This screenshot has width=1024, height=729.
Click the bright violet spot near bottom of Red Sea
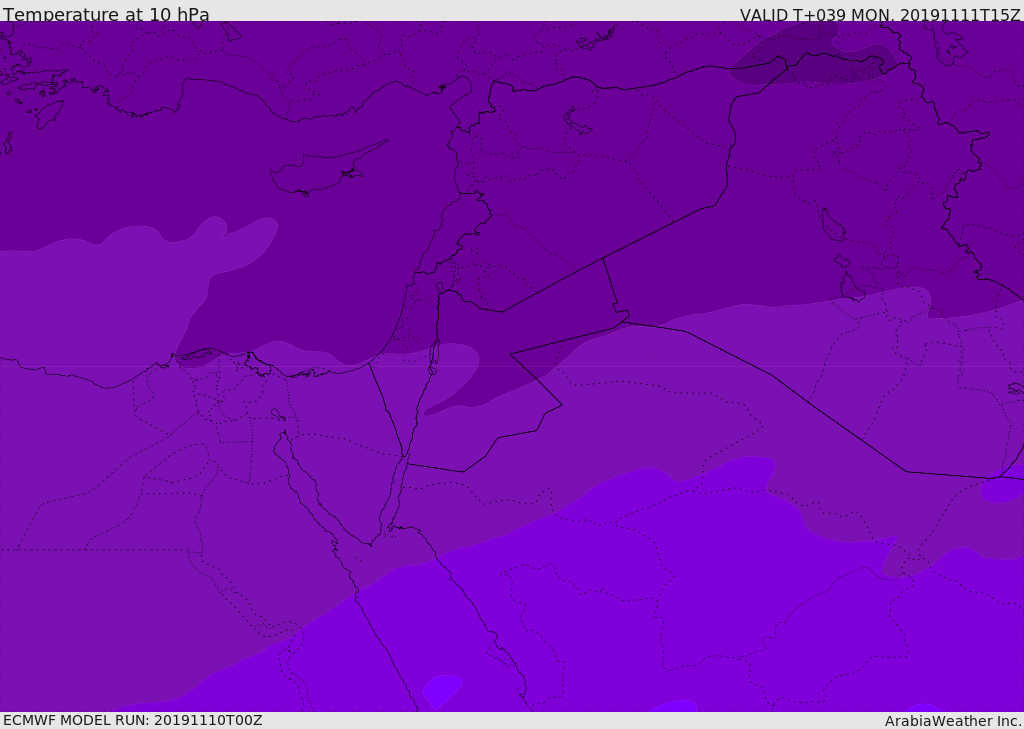(x=443, y=691)
